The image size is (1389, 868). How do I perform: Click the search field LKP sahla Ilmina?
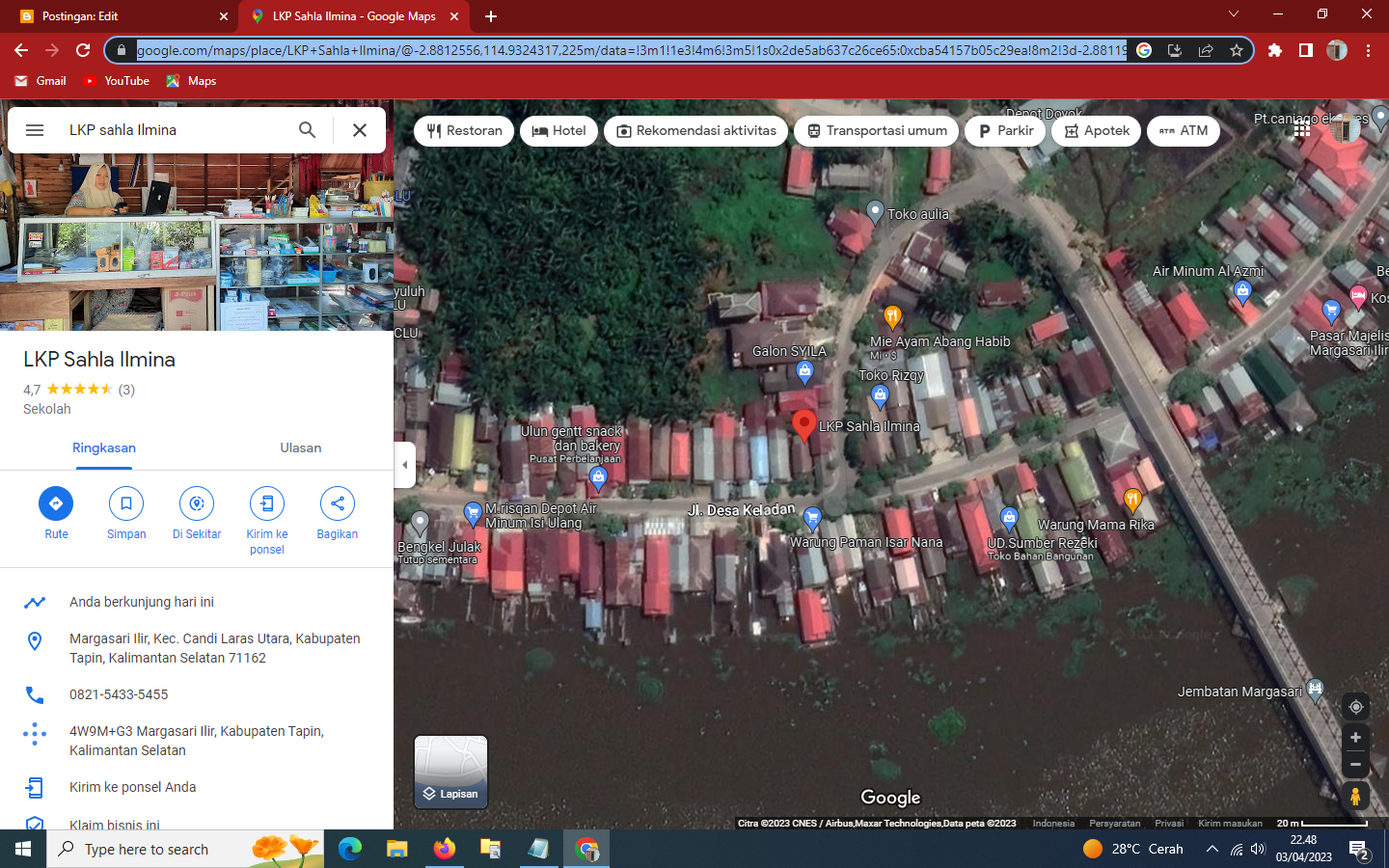pyautogui.click(x=174, y=130)
